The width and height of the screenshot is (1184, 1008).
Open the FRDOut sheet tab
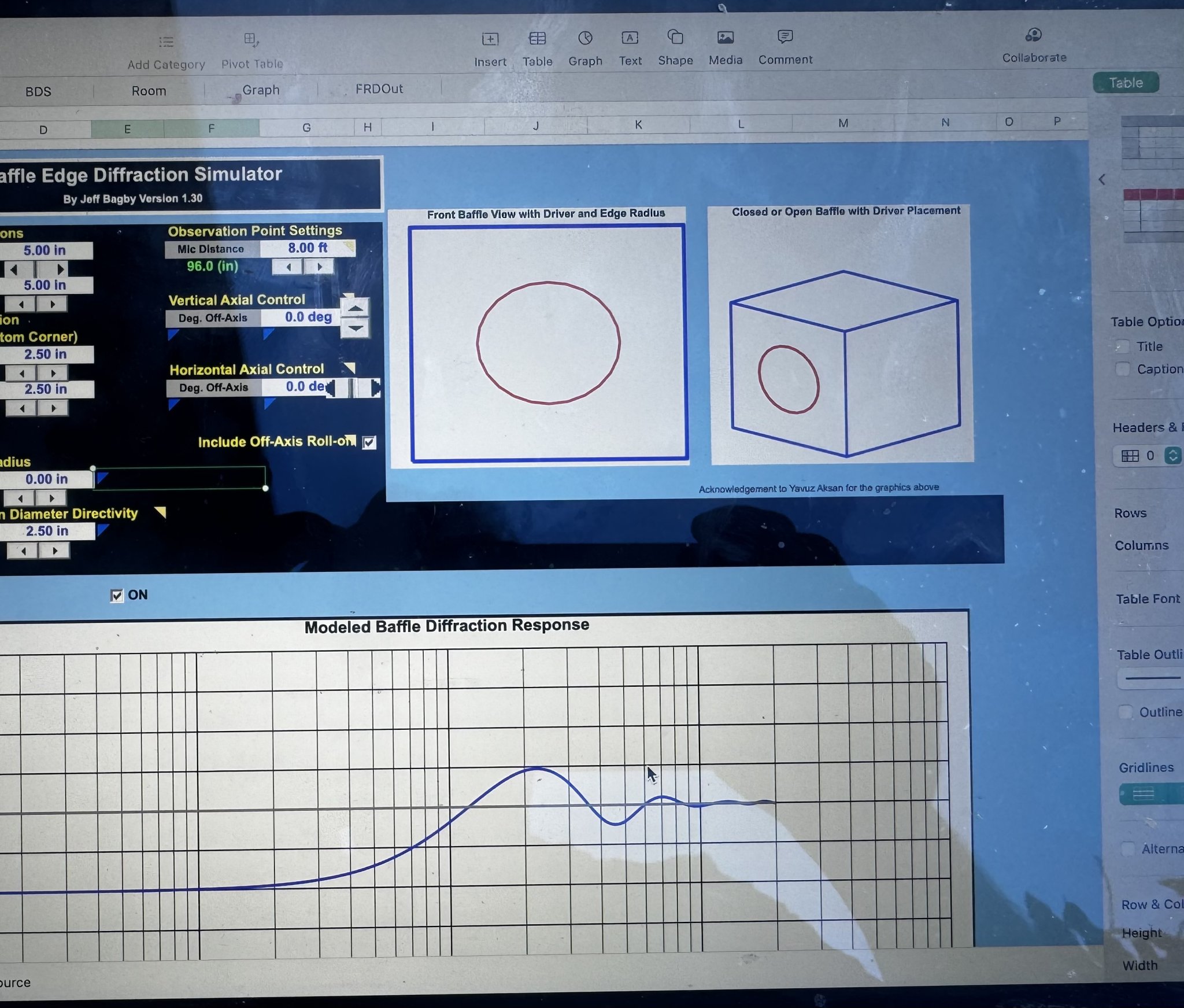click(x=379, y=89)
